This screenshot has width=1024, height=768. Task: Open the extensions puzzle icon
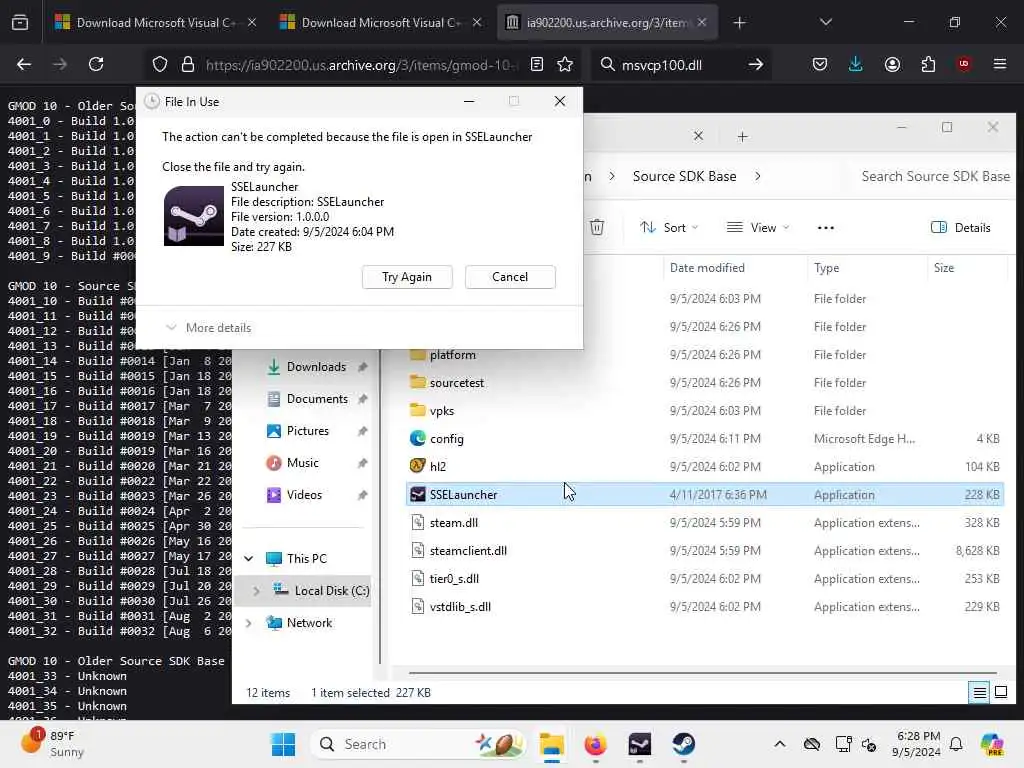tap(928, 64)
